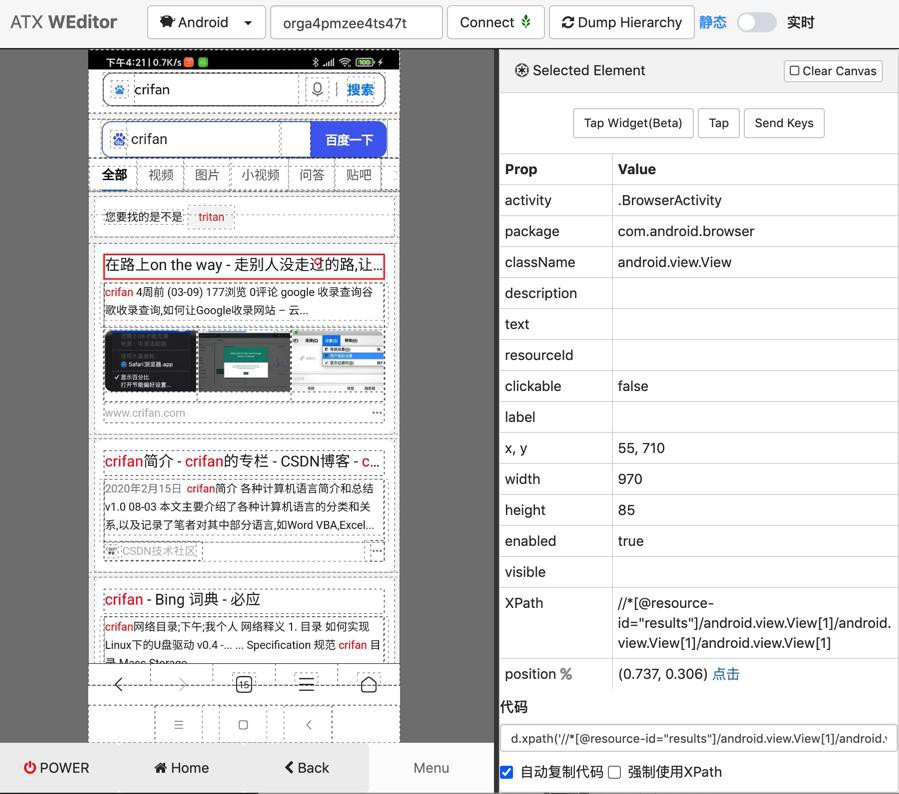Select the 小视频 results tab
This screenshot has width=899, height=794.
pyautogui.click(x=260, y=175)
